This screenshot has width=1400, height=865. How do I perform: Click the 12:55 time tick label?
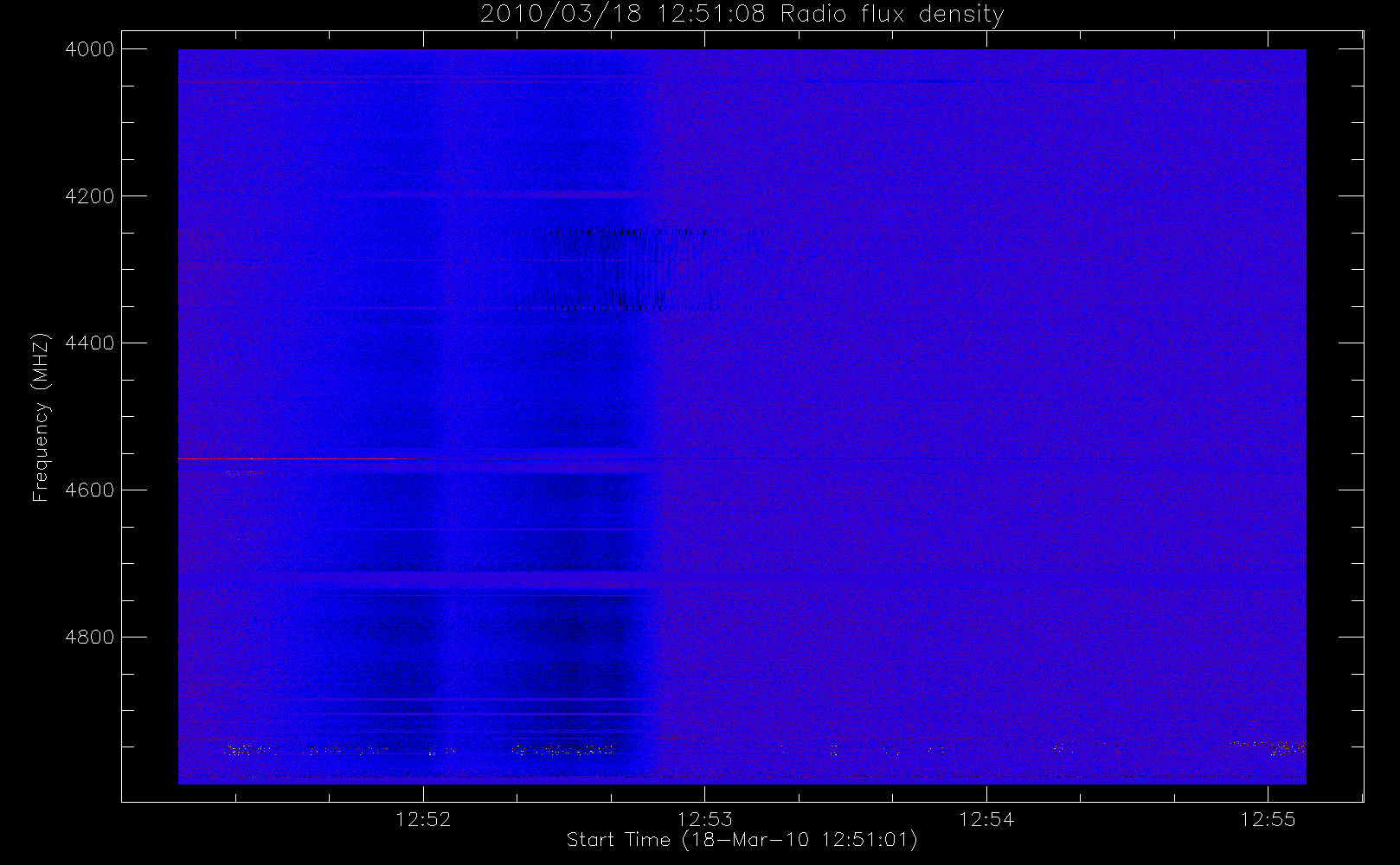(x=1268, y=819)
